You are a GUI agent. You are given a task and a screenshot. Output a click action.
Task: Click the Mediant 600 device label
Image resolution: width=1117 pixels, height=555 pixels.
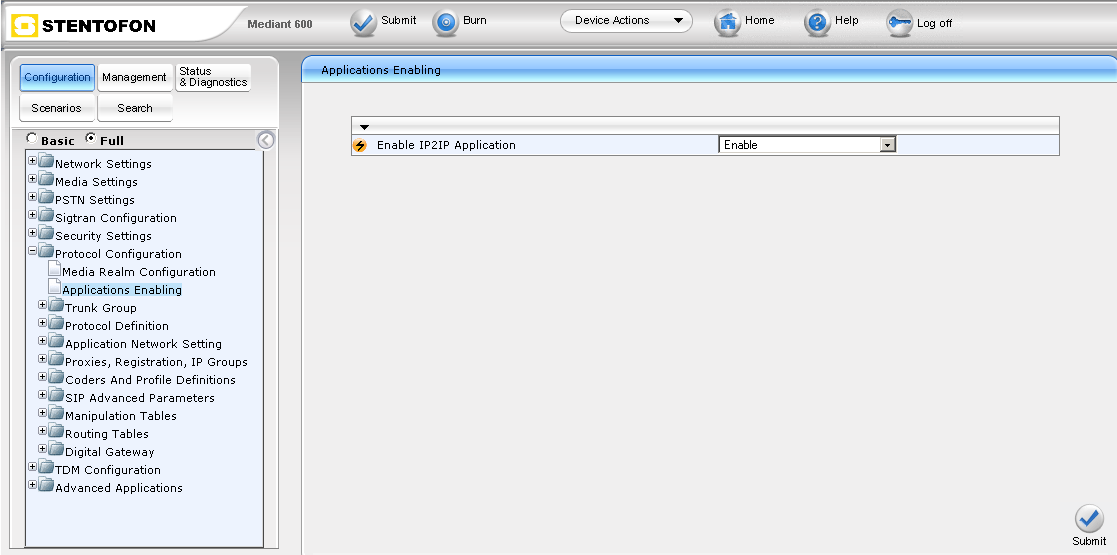click(x=280, y=24)
